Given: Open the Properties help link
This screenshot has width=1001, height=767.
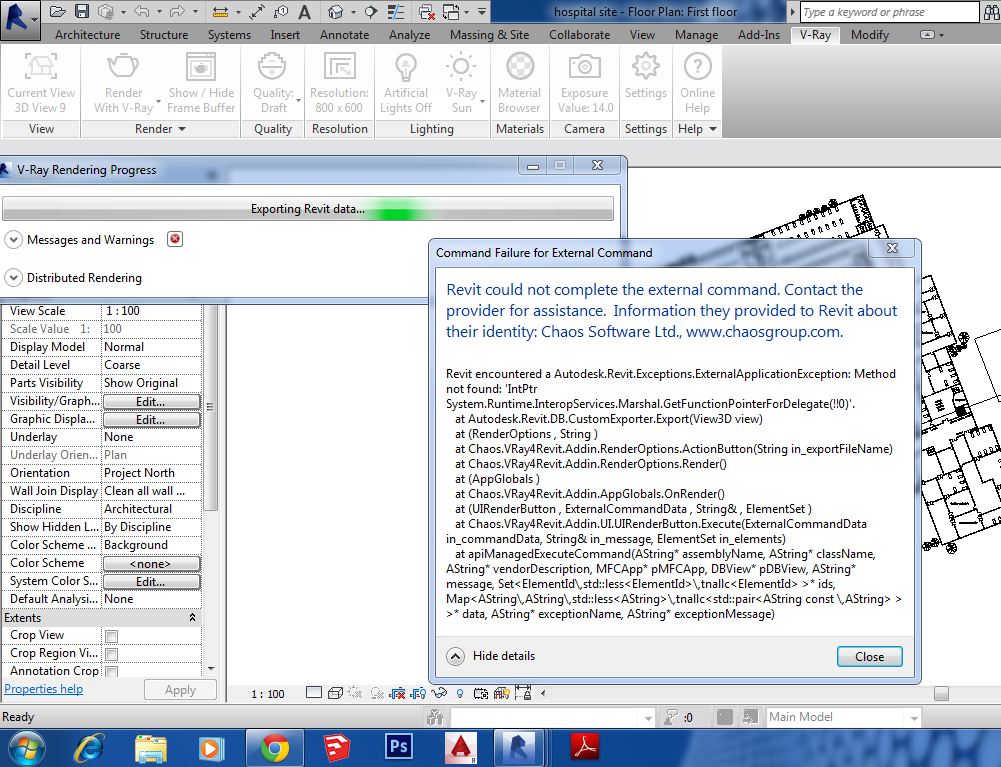Looking at the screenshot, I should coord(43,689).
